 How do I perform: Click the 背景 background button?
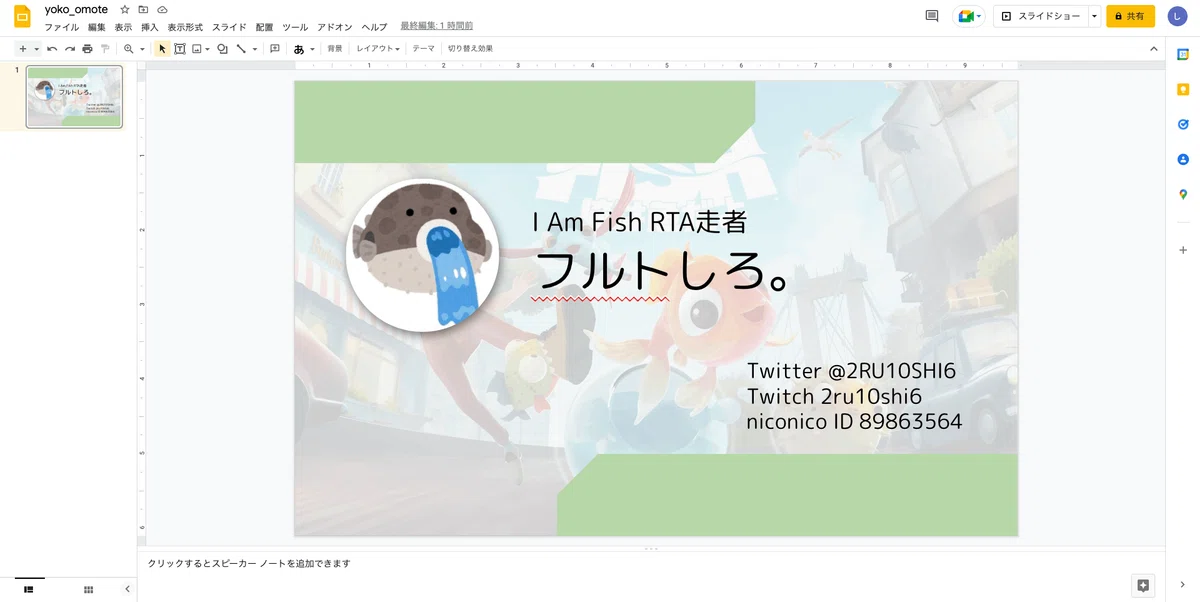pyautogui.click(x=335, y=48)
